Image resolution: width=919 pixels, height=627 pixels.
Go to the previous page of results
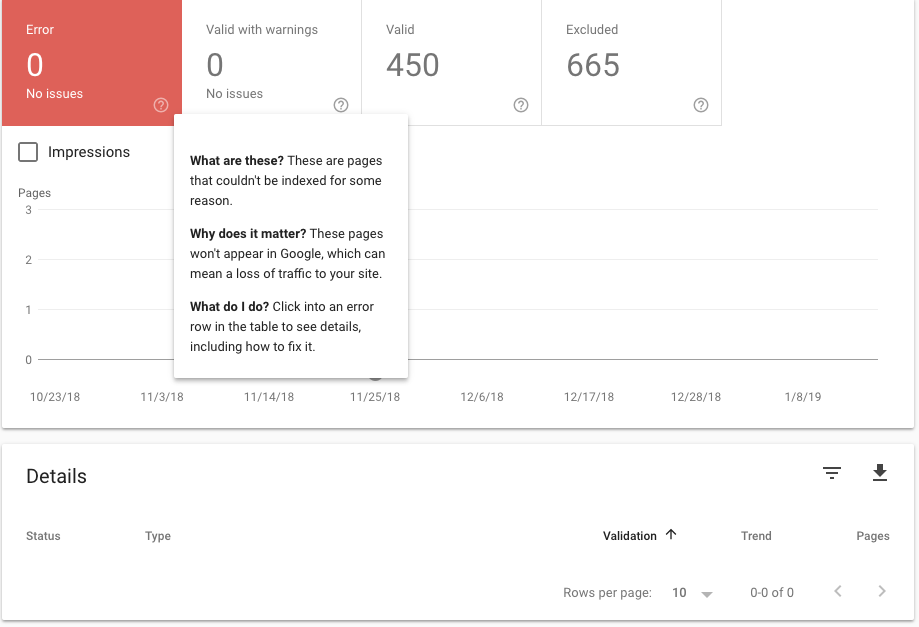click(838, 591)
